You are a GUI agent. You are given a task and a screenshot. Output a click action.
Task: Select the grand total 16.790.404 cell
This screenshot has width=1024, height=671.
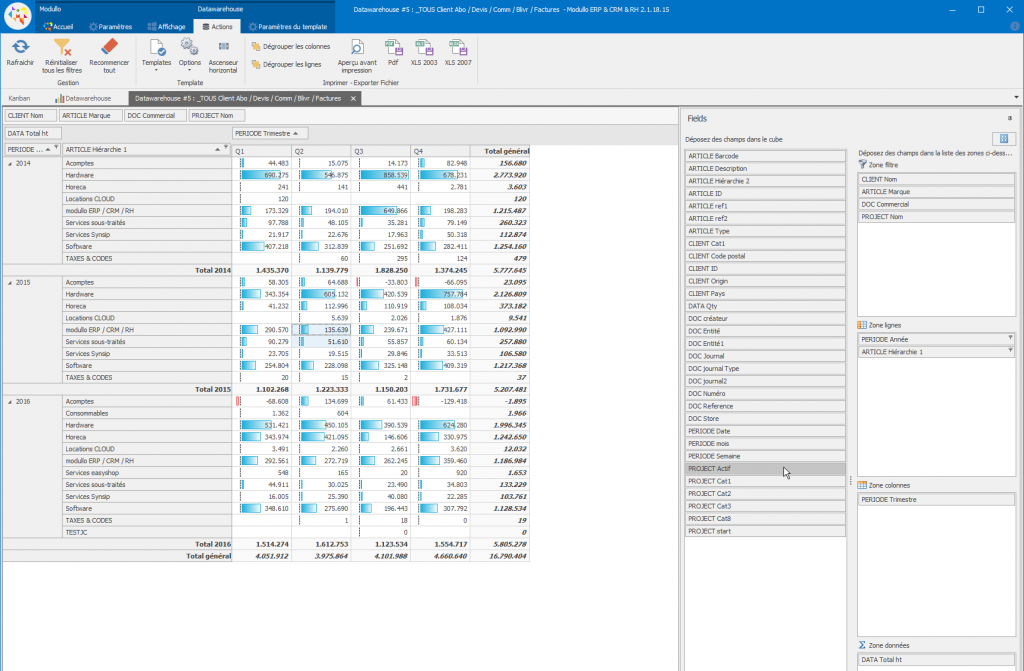[x=500, y=557]
